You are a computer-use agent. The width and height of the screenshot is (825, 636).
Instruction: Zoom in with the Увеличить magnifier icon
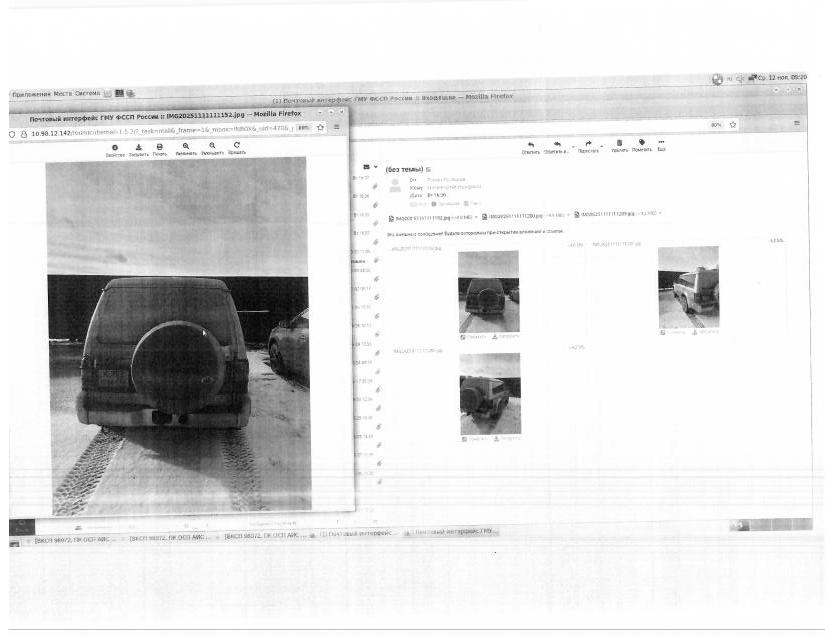(185, 147)
